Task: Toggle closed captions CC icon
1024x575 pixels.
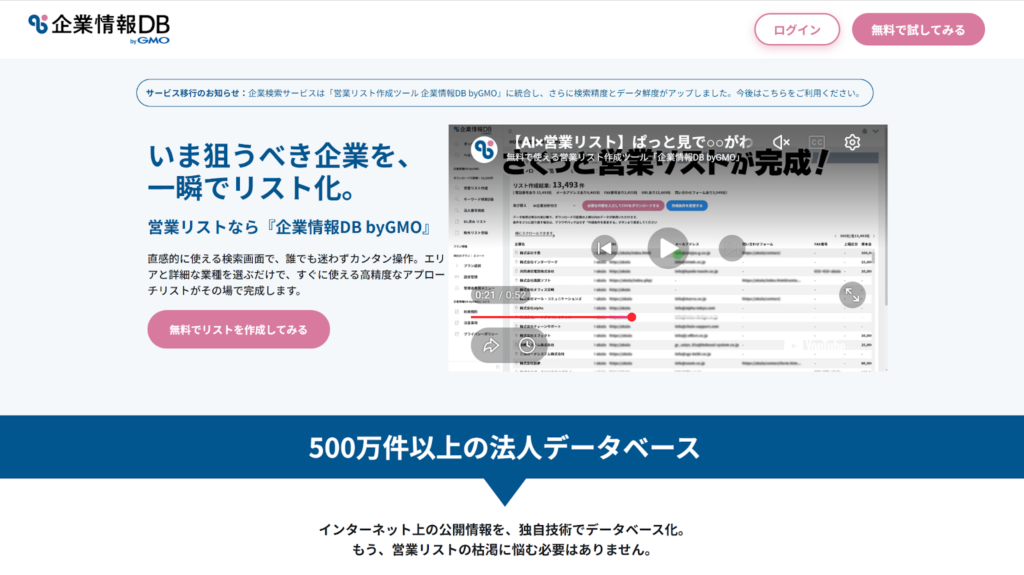Action: (816, 142)
